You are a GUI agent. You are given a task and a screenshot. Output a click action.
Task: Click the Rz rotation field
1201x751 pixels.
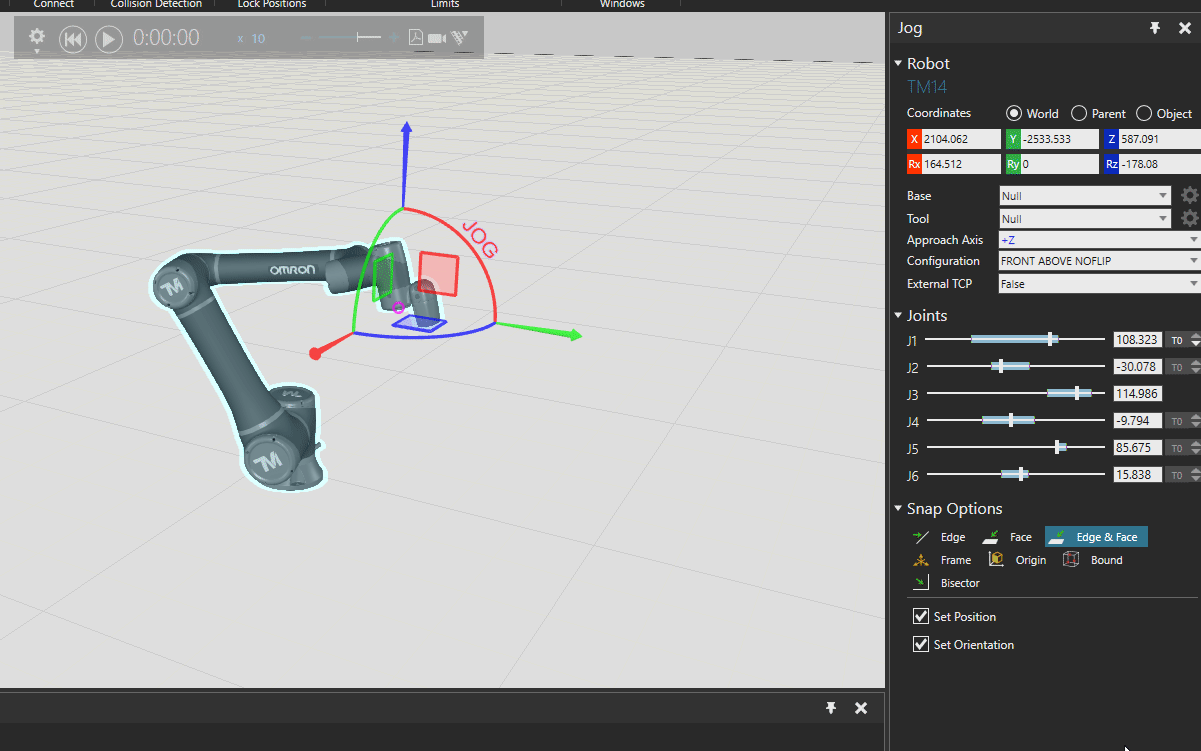tap(1161, 164)
